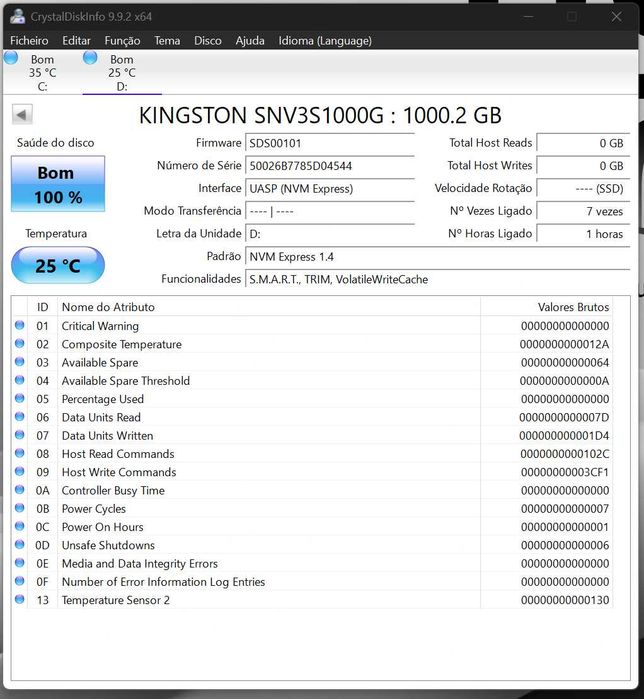The width and height of the screenshot is (644, 699).
Task: Click status icon for Available Spare Threshold row
Action: (x=20, y=380)
